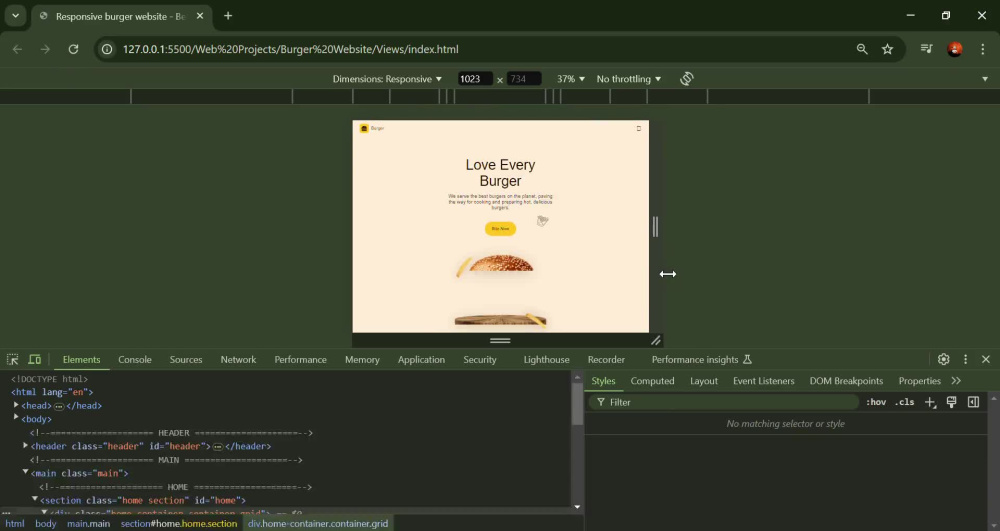
Task: Switch to the Elements tab
Action: click(81, 360)
